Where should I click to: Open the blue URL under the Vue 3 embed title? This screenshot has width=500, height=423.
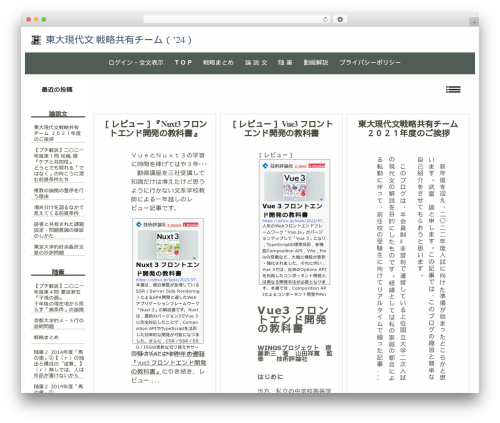point(293,221)
